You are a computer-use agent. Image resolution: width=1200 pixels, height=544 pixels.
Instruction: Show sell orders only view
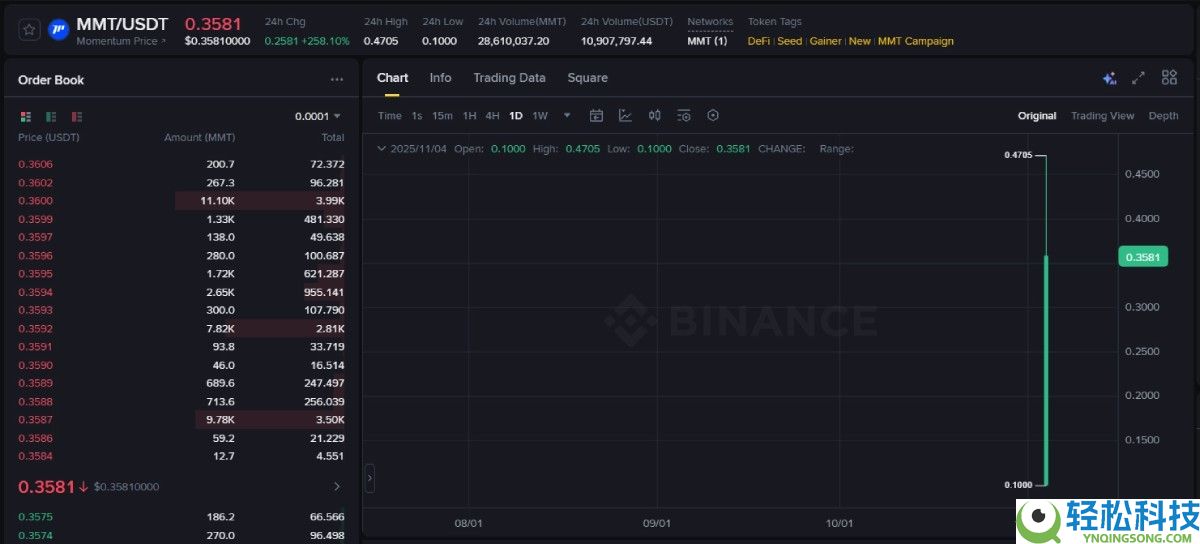pos(77,116)
